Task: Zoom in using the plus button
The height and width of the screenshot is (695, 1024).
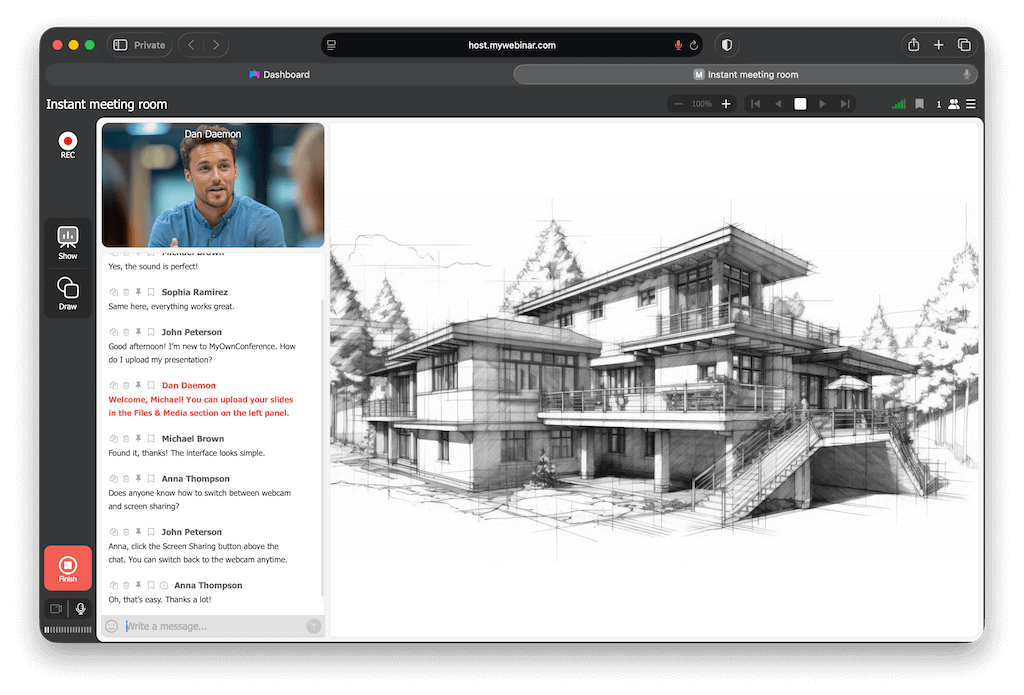Action: (x=724, y=103)
